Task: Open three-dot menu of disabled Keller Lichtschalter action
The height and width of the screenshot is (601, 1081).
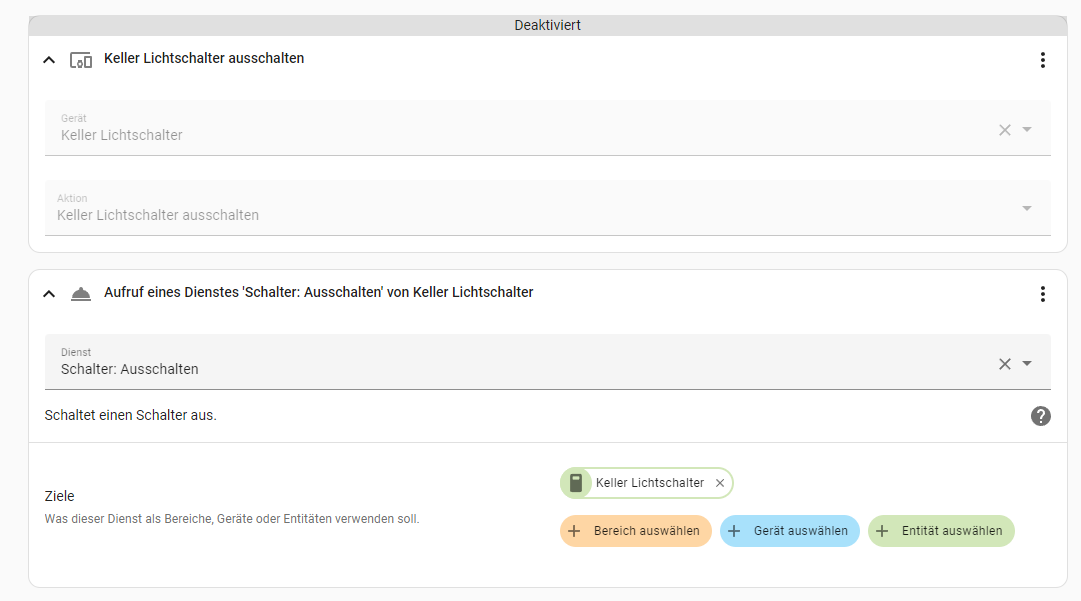Action: pyautogui.click(x=1042, y=60)
